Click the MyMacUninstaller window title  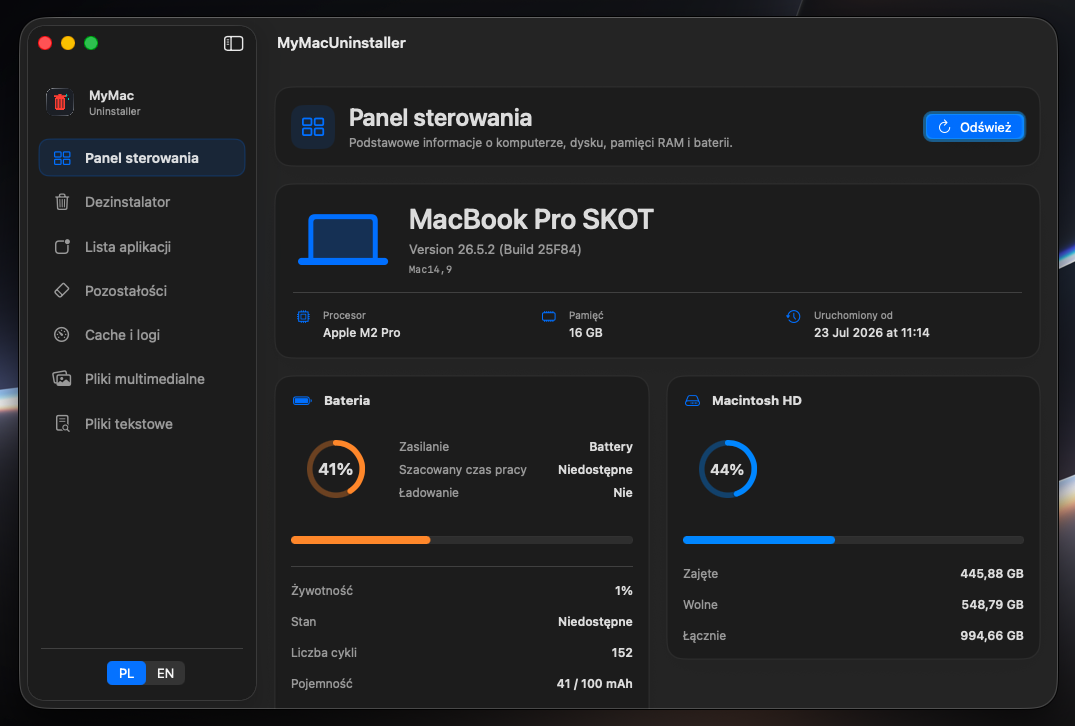[x=341, y=43]
